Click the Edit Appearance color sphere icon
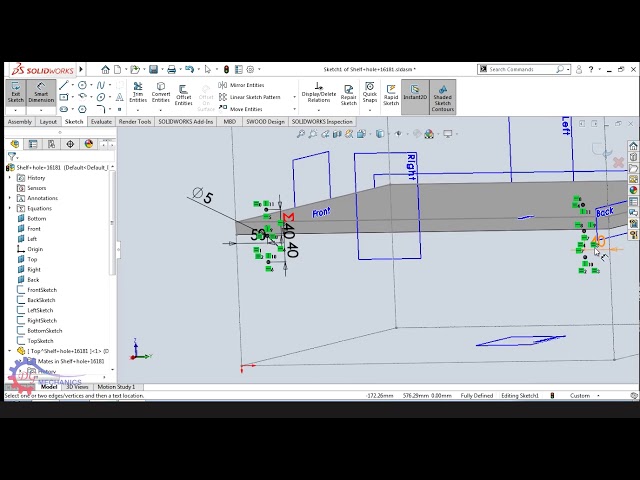This screenshot has width=640, height=480. (x=429, y=134)
